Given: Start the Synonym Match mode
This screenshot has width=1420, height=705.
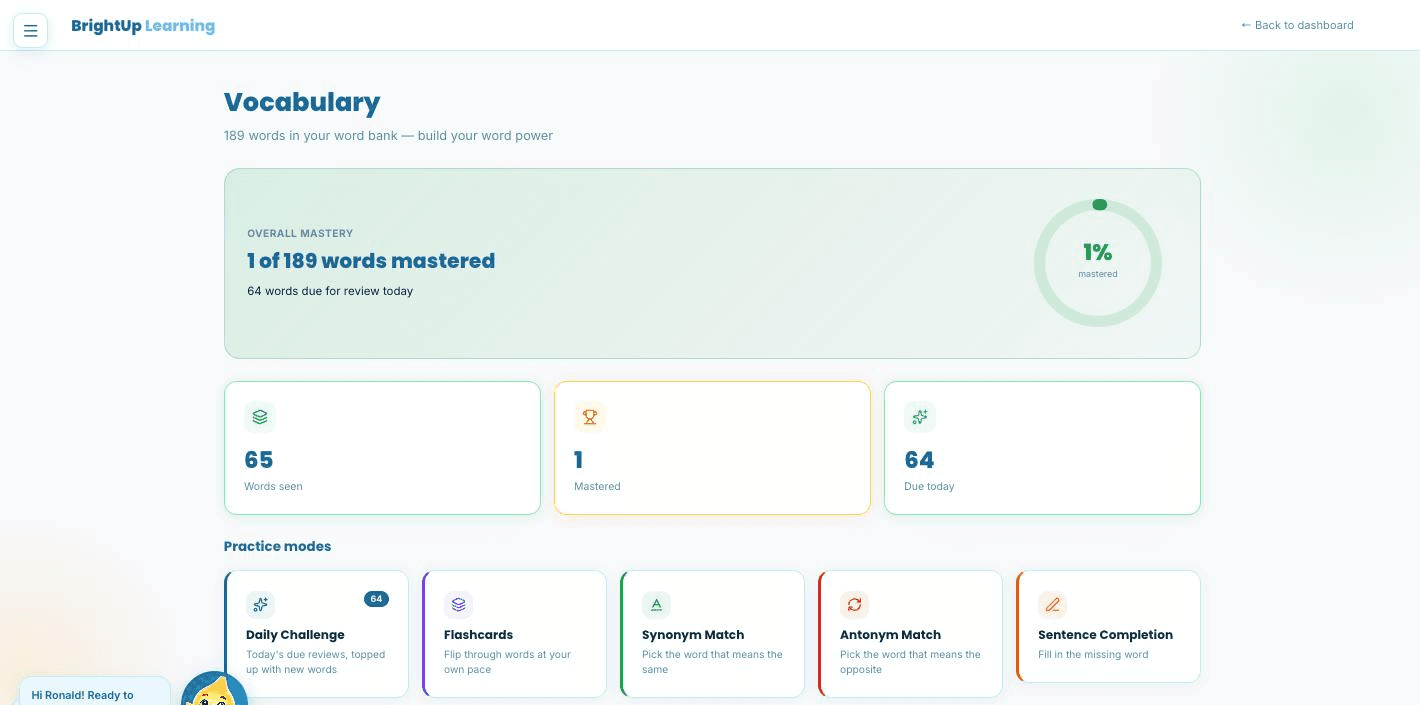Looking at the screenshot, I should [712, 634].
